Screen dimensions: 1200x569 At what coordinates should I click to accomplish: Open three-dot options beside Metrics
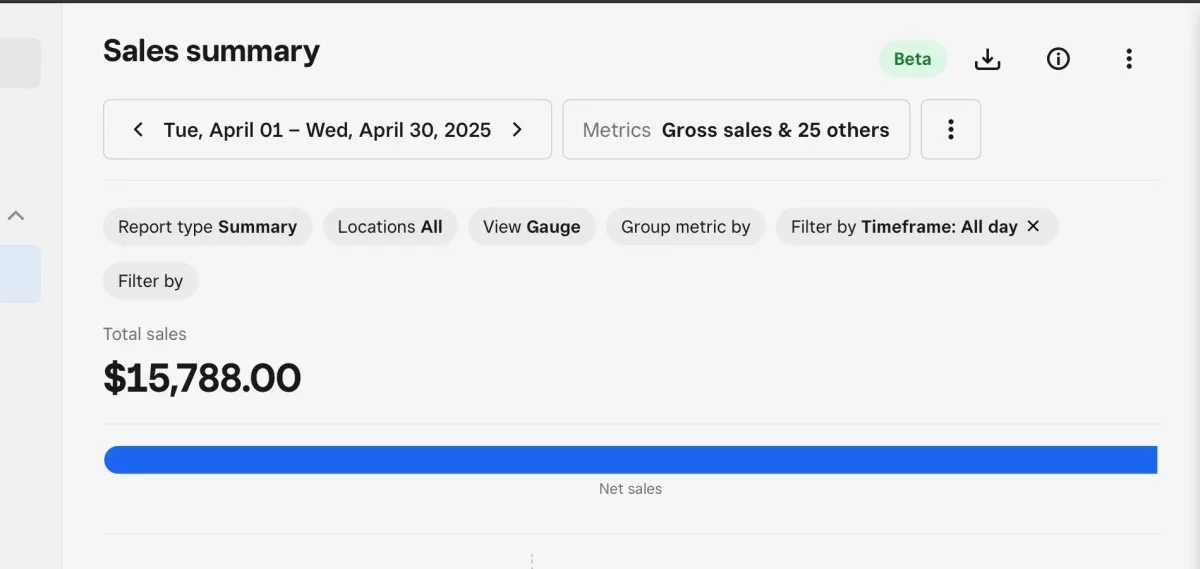tap(950, 129)
